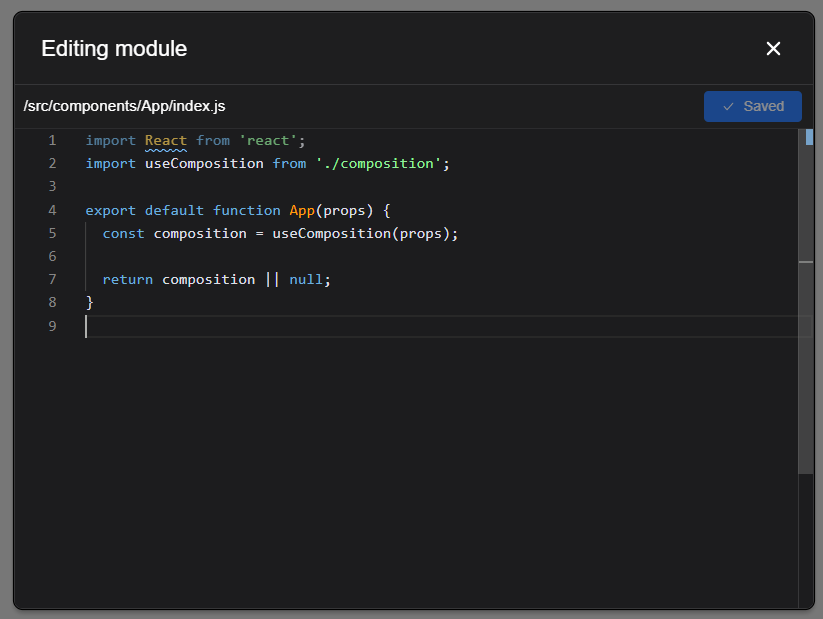
Task: Click line number 3 in the gutter
Action: pyautogui.click(x=52, y=186)
